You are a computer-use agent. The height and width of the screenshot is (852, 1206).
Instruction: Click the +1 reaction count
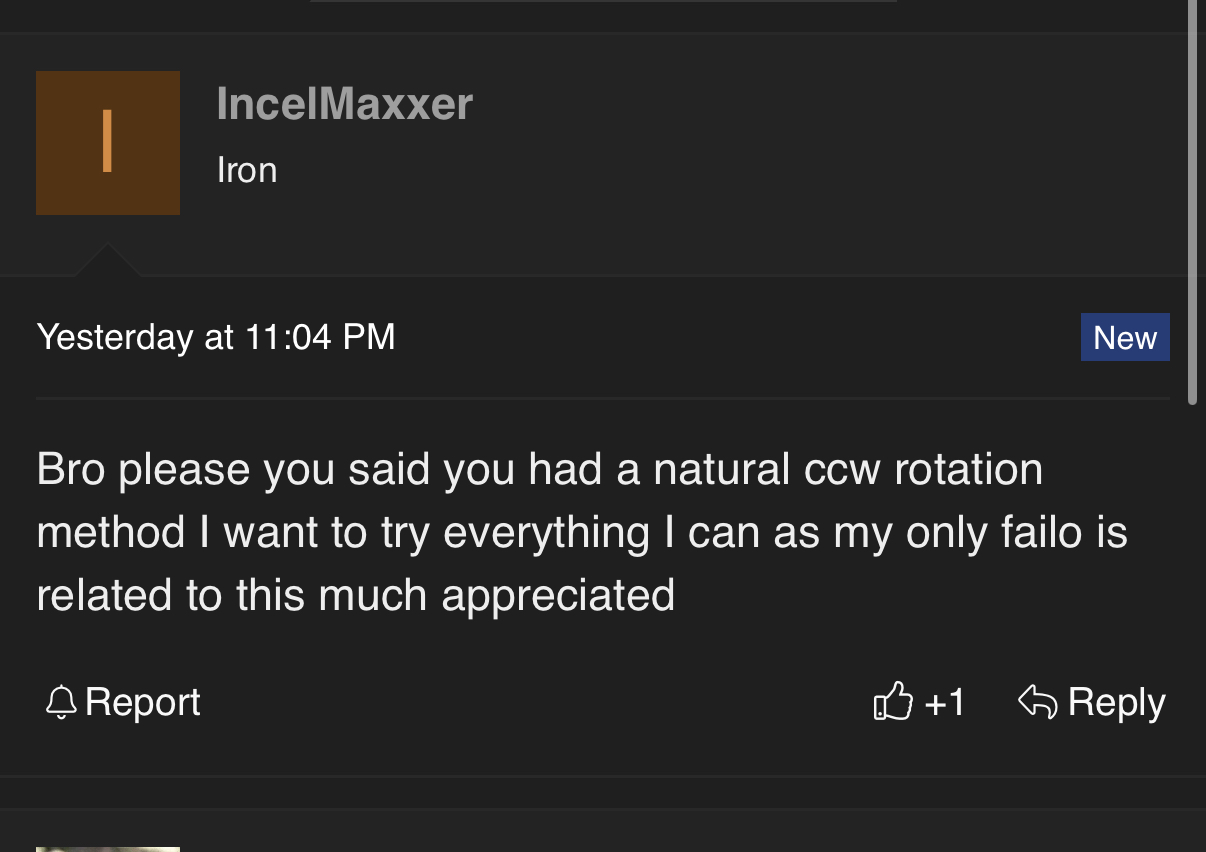coord(945,702)
